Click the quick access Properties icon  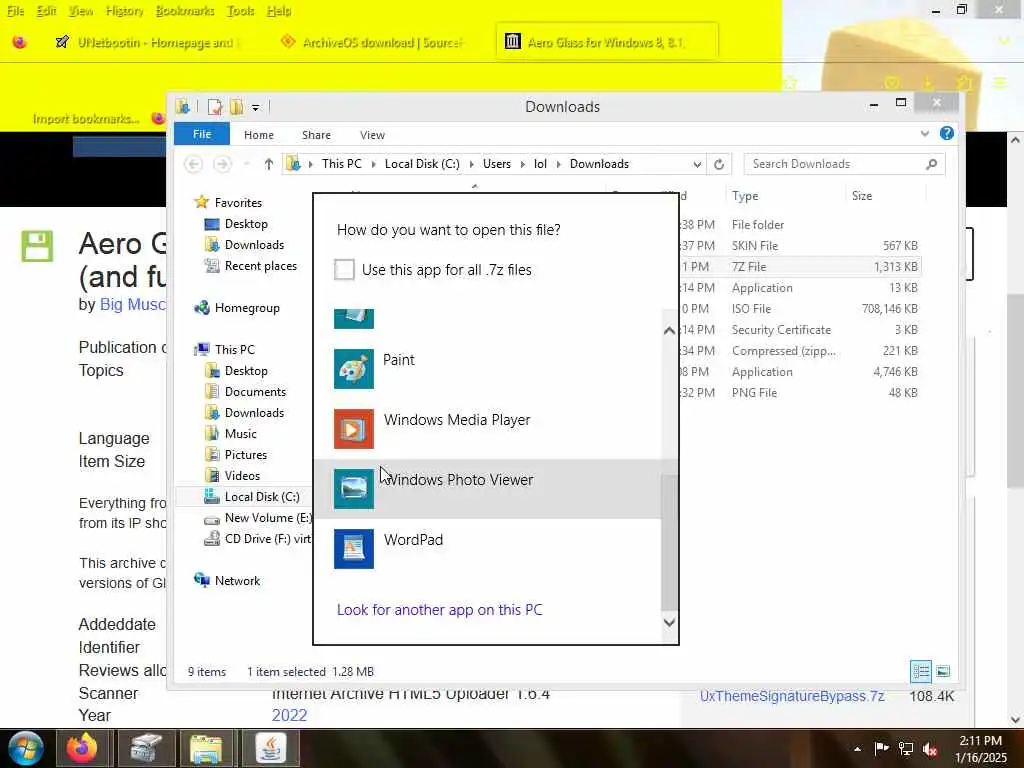[x=215, y=106]
